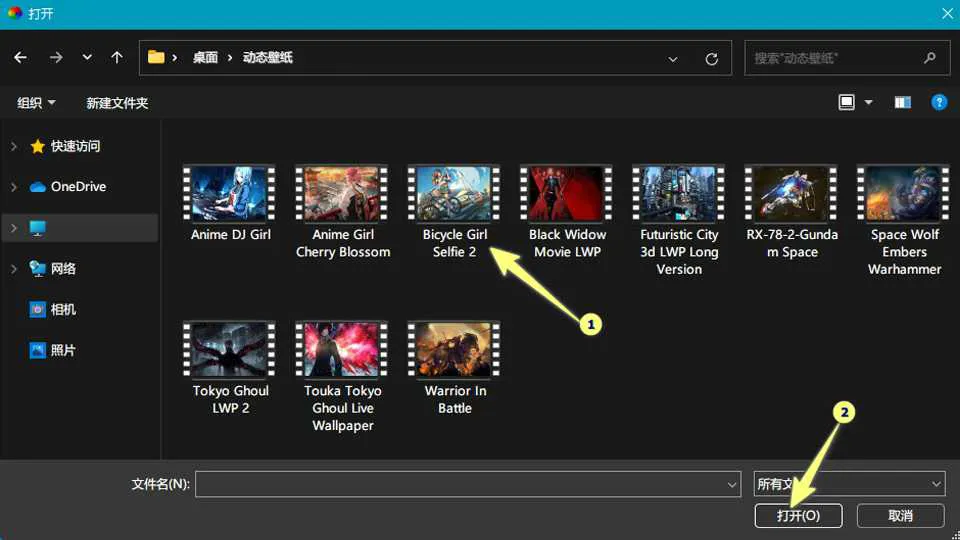Open help with the question mark icon

(x=939, y=102)
